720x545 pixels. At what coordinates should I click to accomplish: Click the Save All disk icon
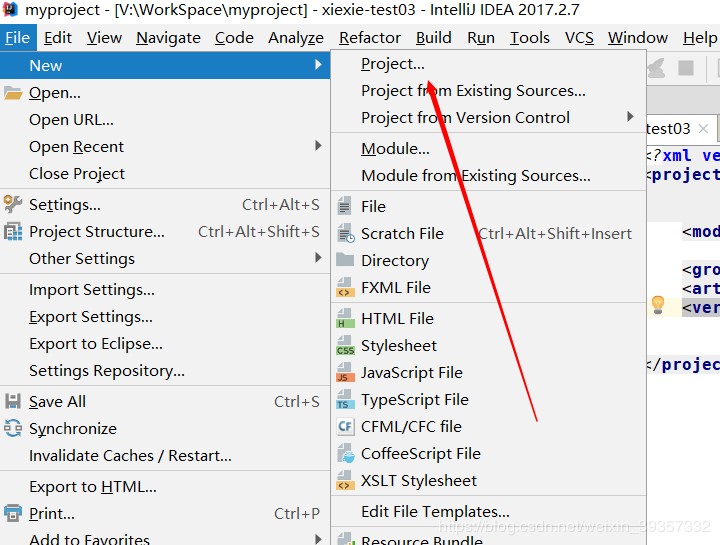[x=13, y=401]
